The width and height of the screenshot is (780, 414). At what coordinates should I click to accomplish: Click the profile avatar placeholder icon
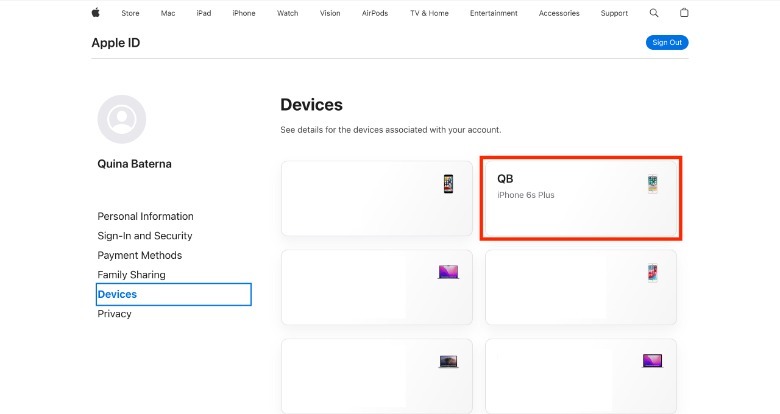tap(122, 120)
